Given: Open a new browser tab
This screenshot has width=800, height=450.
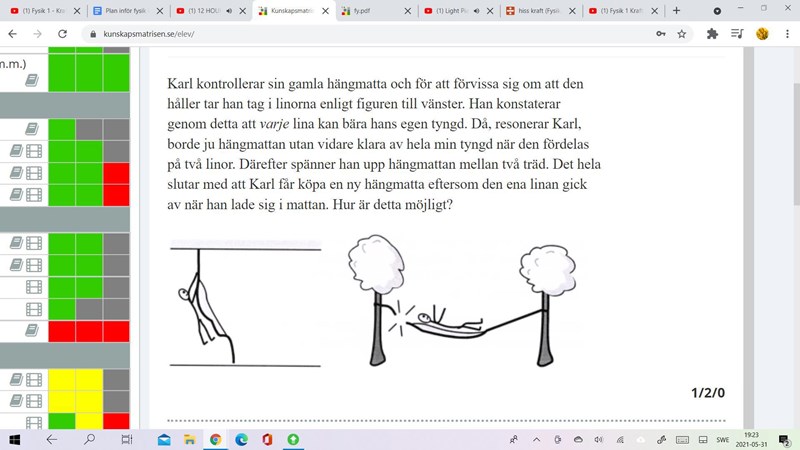Looking at the screenshot, I should tap(676, 10).
